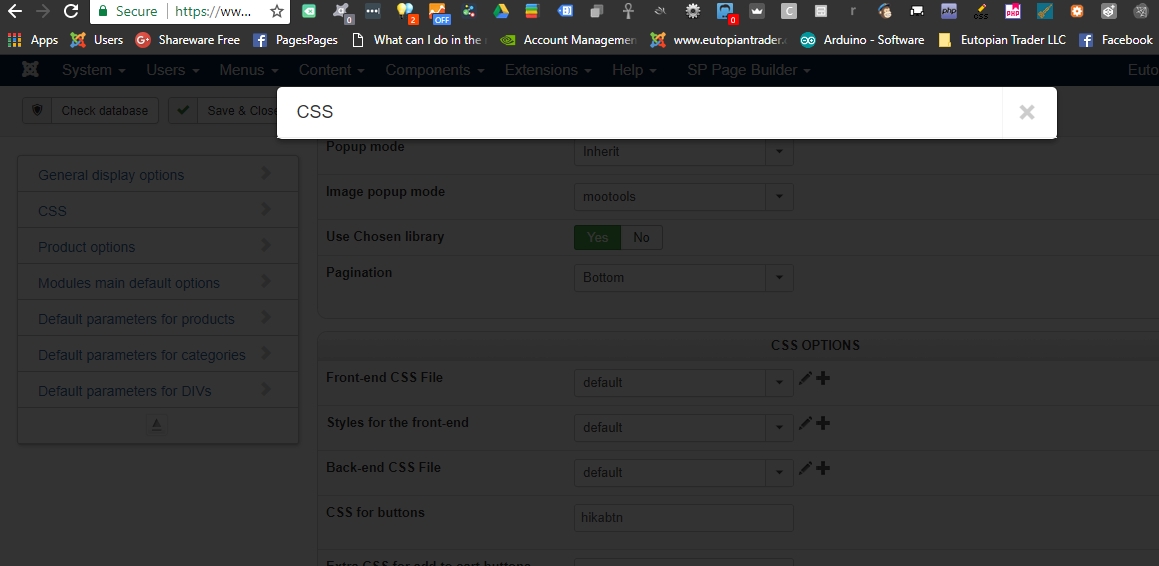The height and width of the screenshot is (566, 1159).
Task: Add a new Back-end CSS File
Action: point(823,468)
